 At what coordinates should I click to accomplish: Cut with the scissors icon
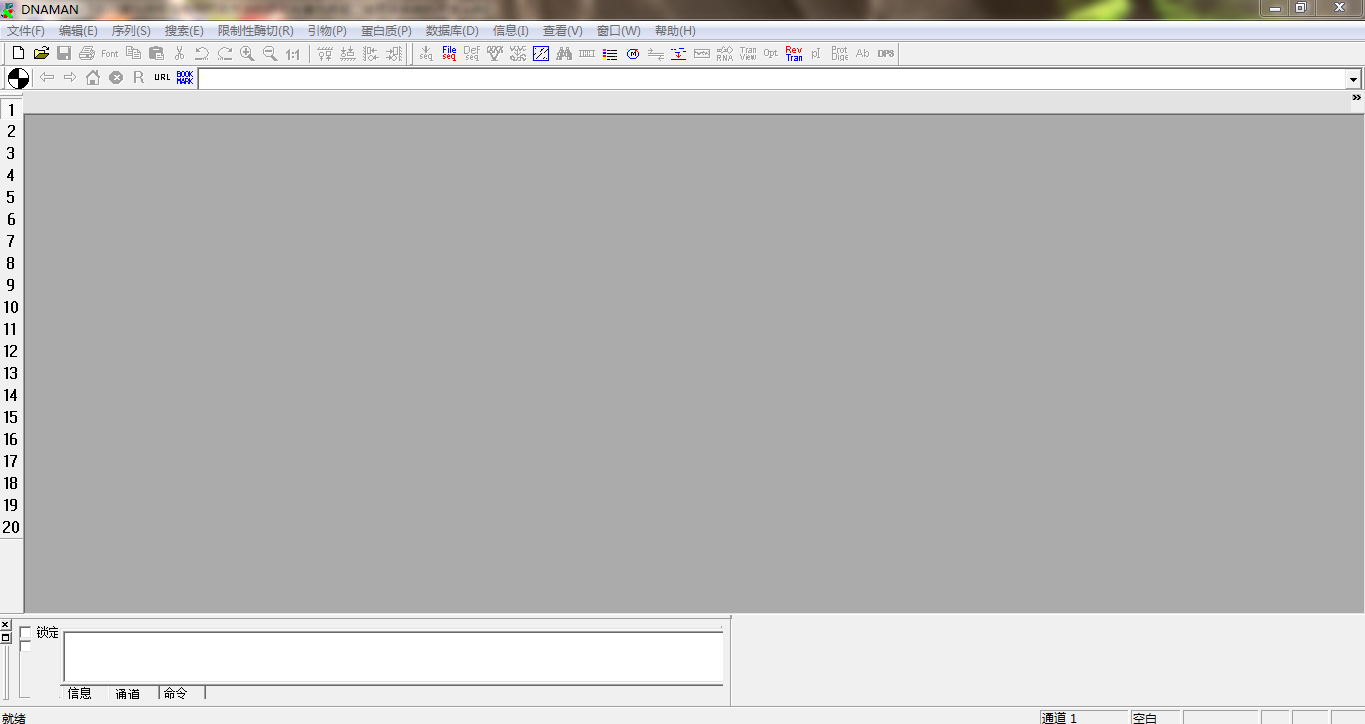click(x=179, y=53)
